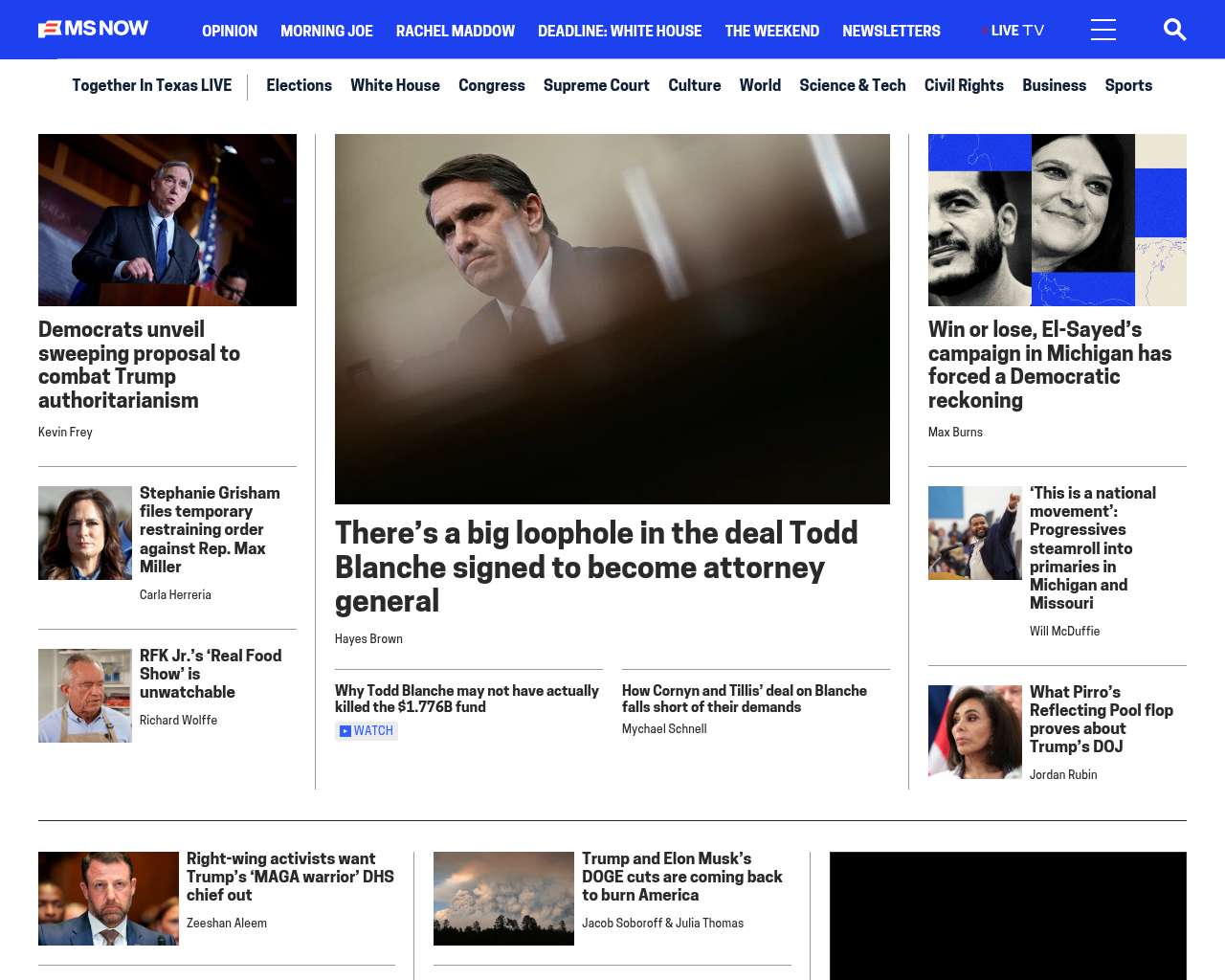Go to Newsletters
The height and width of the screenshot is (980, 1225).
pos(891,31)
